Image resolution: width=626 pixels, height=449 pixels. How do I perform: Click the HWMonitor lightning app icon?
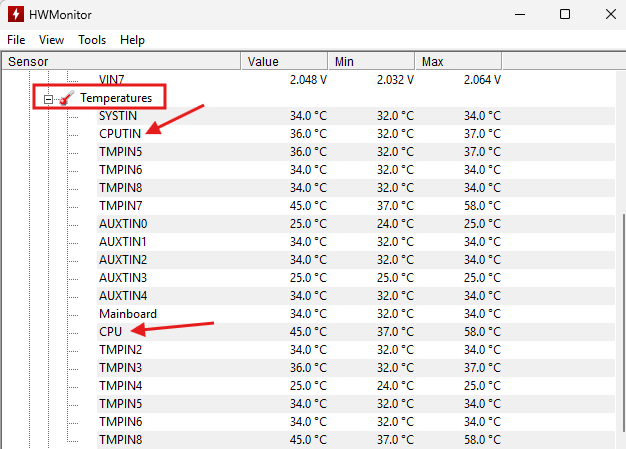pos(16,14)
